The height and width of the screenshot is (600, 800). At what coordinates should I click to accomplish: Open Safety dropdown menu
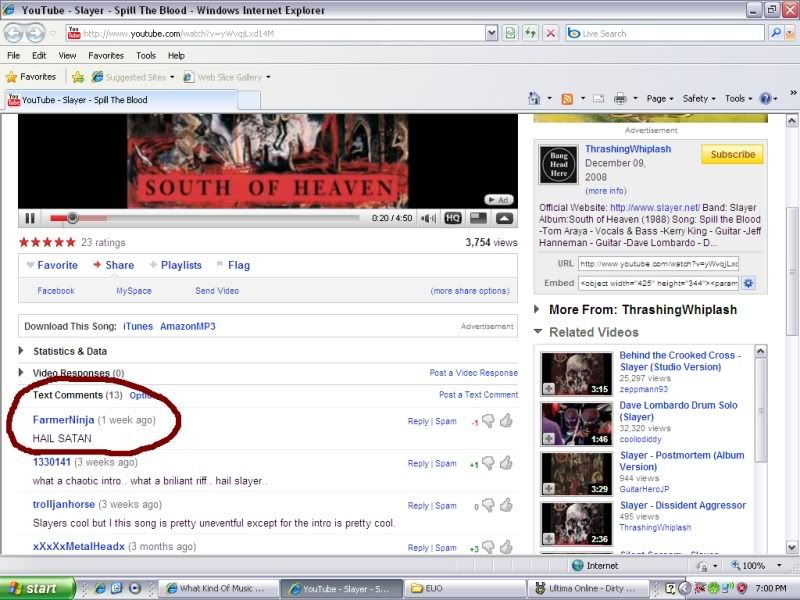point(699,98)
